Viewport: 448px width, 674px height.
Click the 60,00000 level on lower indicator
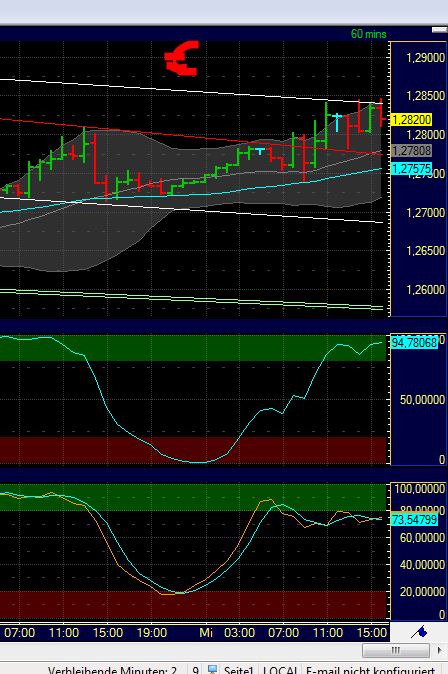pyautogui.click(x=422, y=538)
